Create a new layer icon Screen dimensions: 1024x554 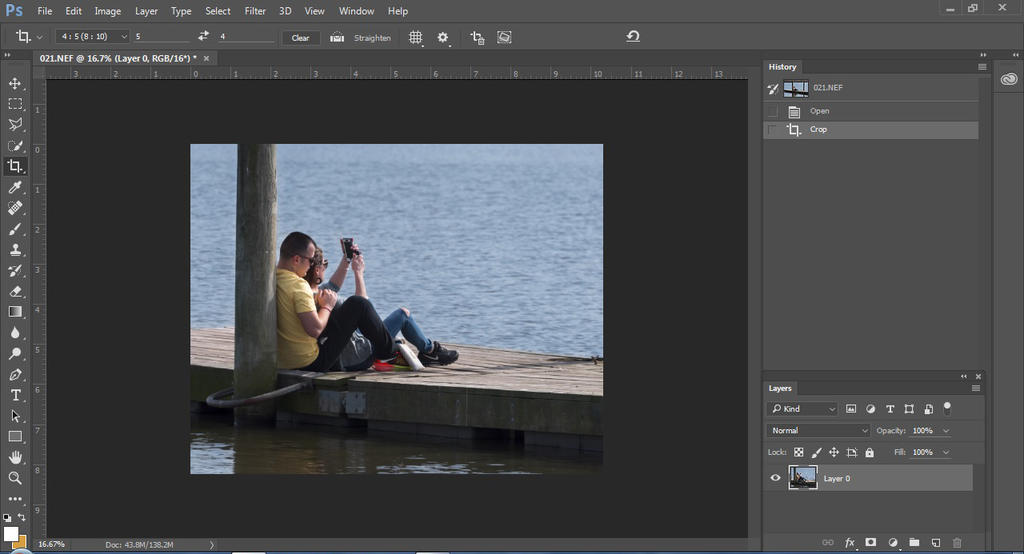[x=935, y=542]
